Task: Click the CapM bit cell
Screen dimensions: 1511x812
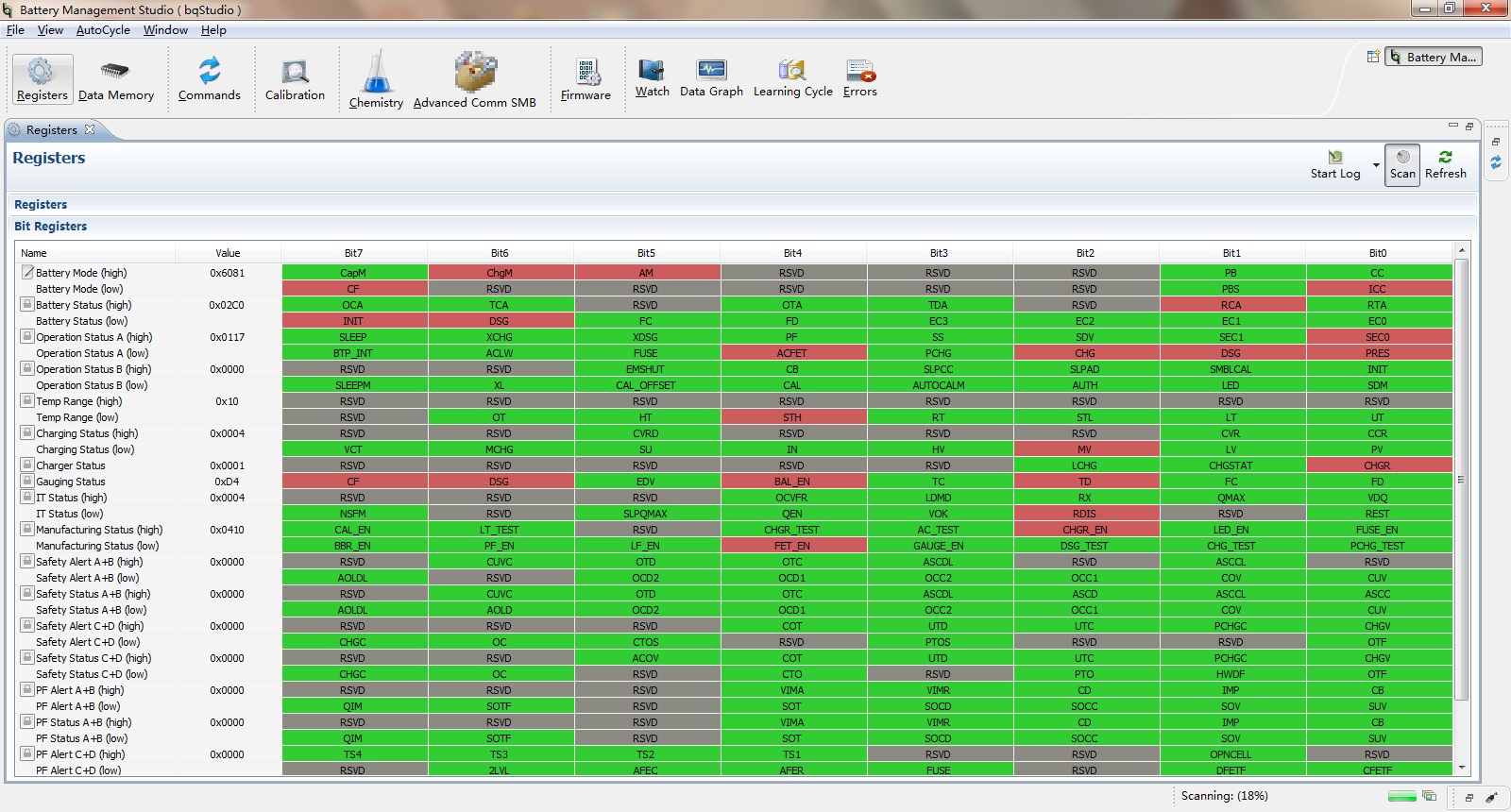Action: 354,273
